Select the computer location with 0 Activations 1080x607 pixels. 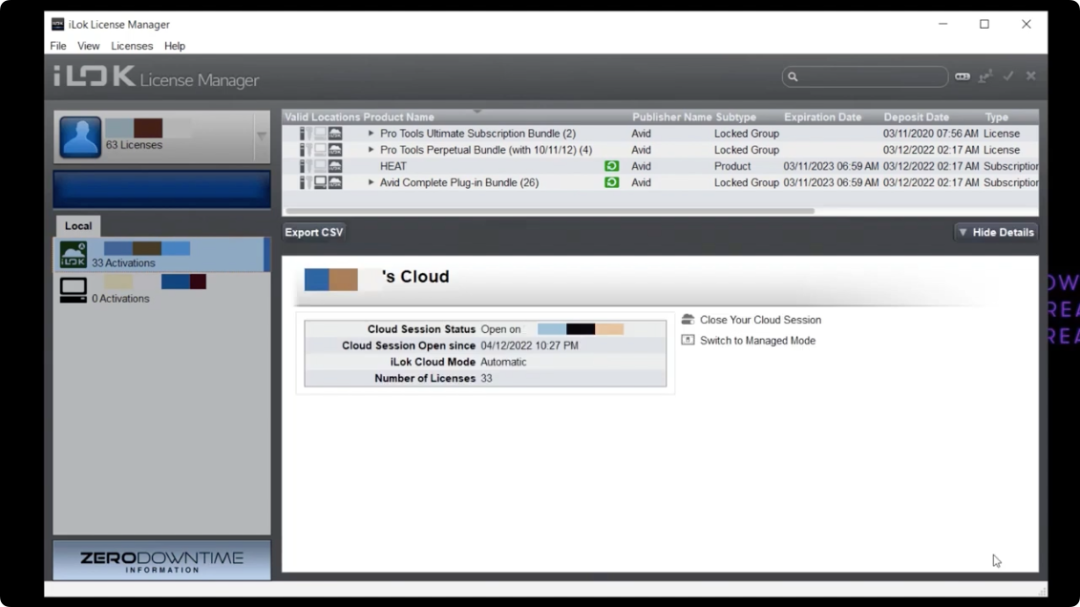coord(73,290)
